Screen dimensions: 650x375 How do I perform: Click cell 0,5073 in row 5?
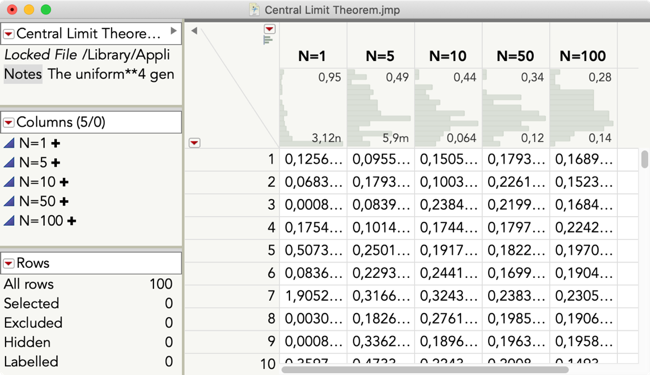(x=313, y=251)
